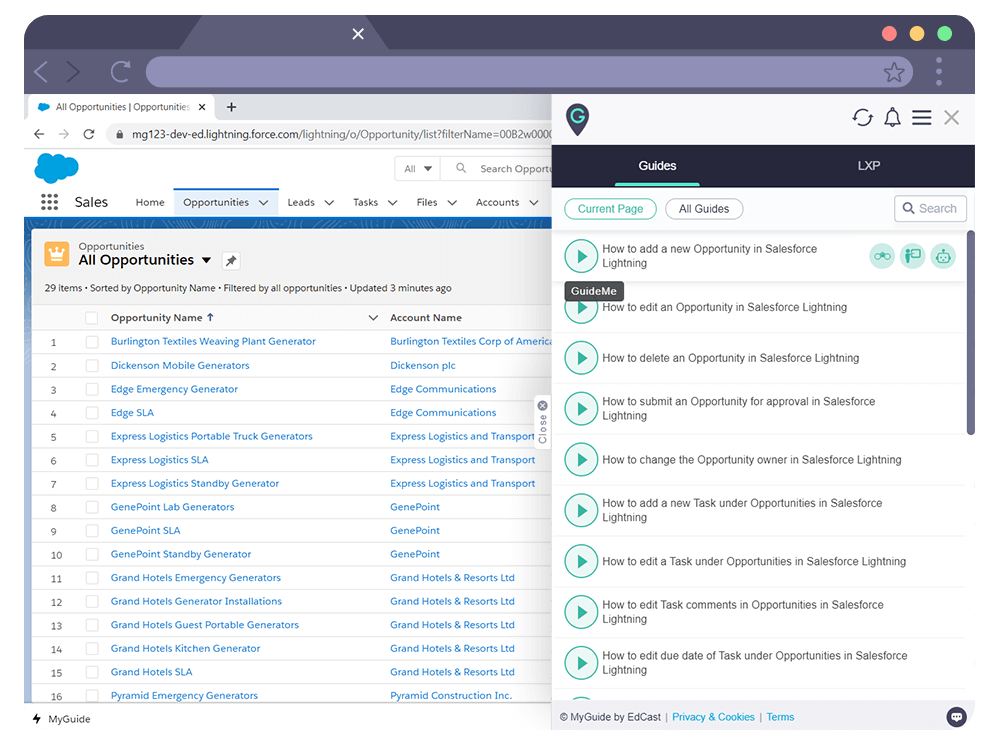Check the Edge Emergency Generator row
This screenshot has width=1000, height=756.
tap(92, 389)
